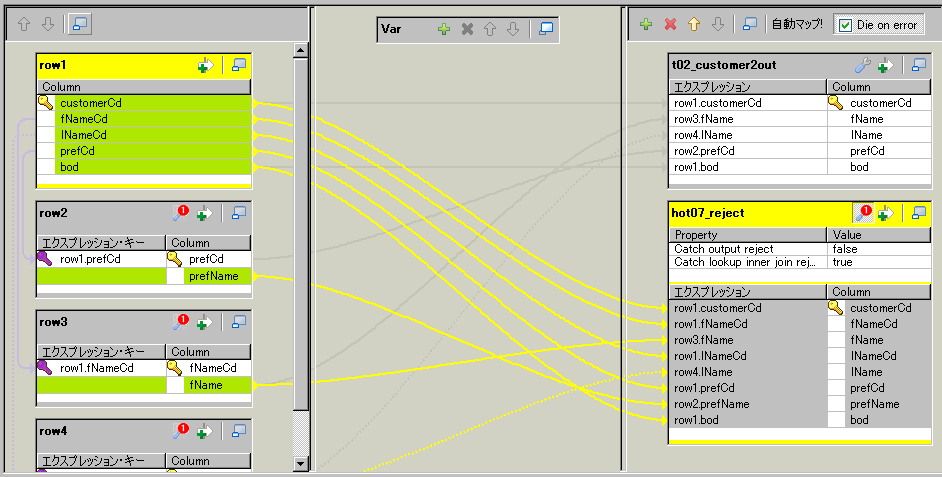Click row2.prefCd expression in t02_customer2out
Screen dimensions: 942x477
pos(748,151)
